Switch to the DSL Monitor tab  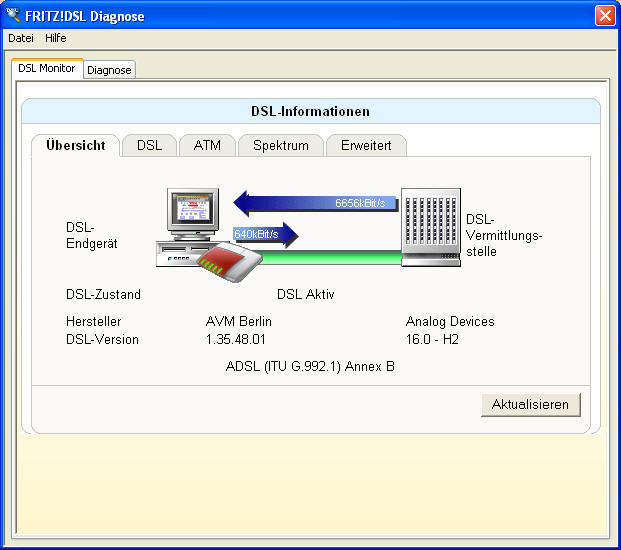47,69
